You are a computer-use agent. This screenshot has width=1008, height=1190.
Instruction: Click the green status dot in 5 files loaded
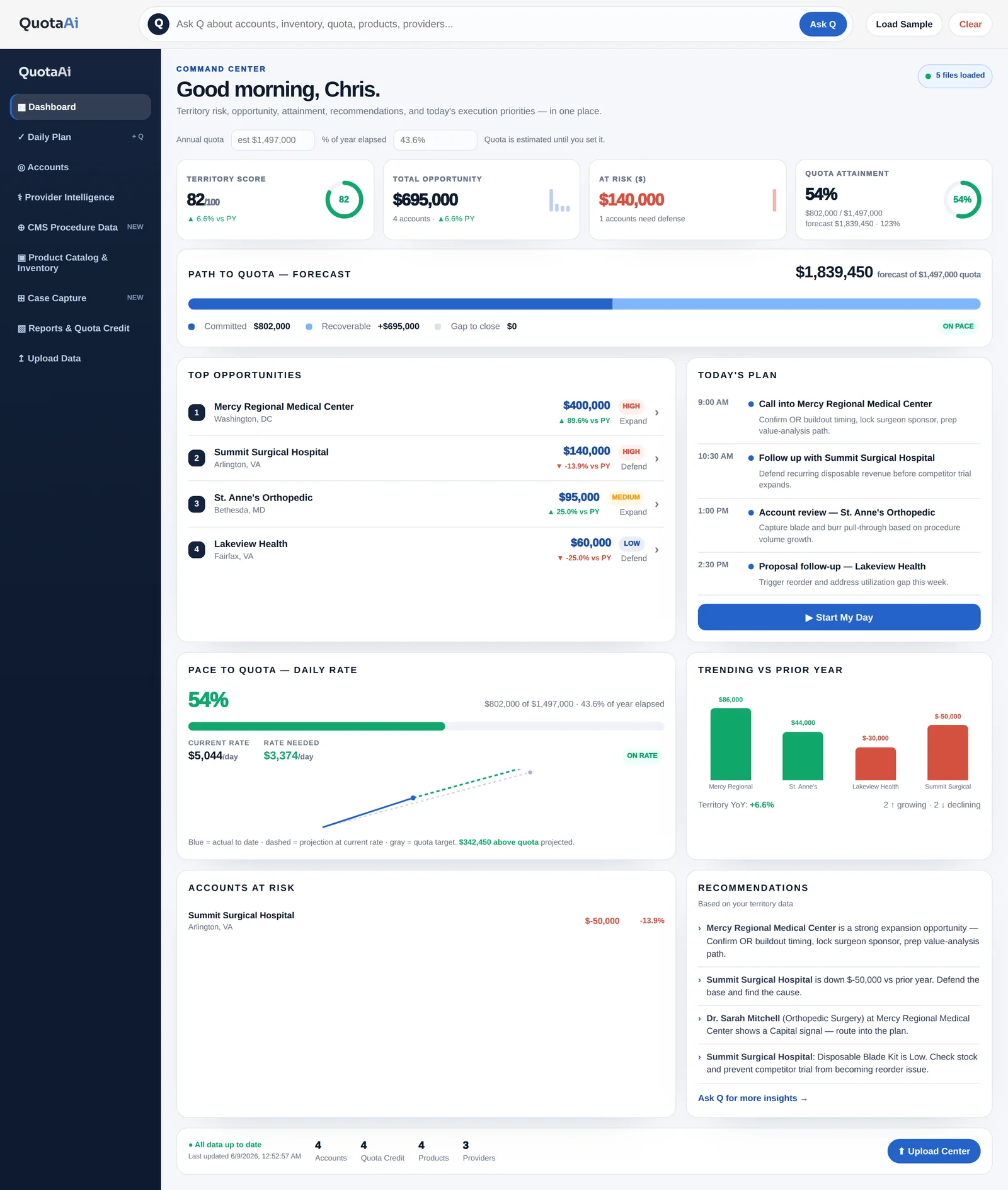coord(928,76)
